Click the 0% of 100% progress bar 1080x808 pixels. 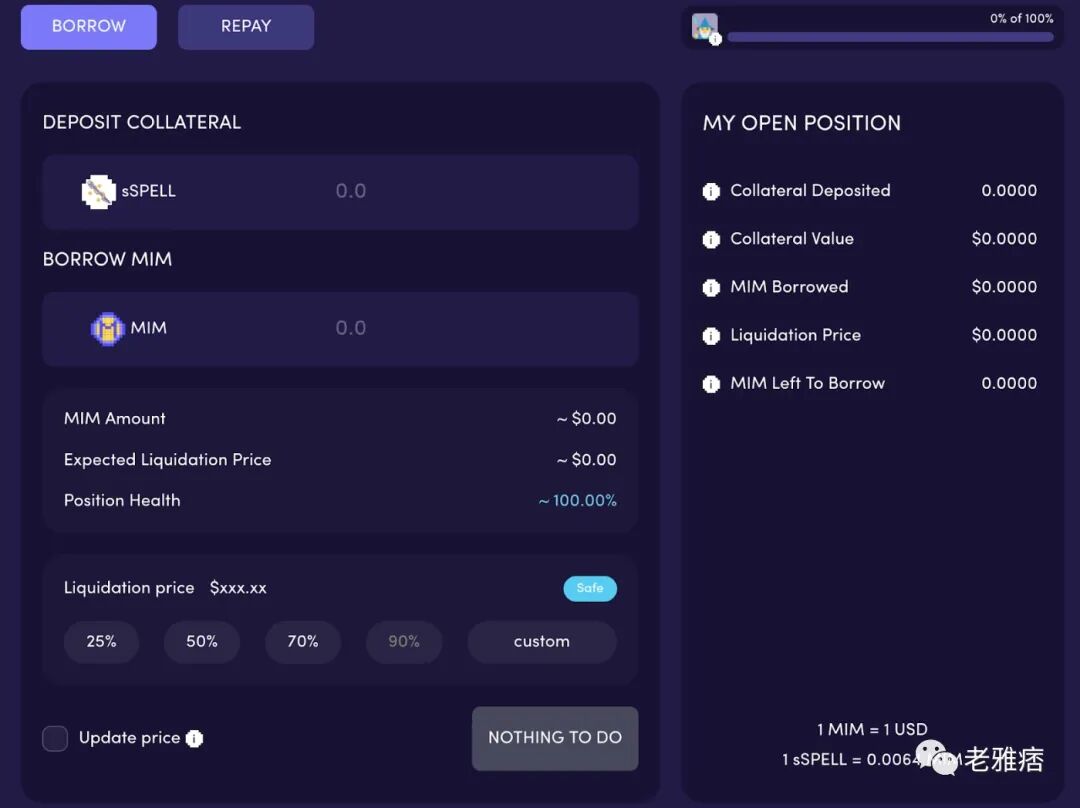point(890,37)
